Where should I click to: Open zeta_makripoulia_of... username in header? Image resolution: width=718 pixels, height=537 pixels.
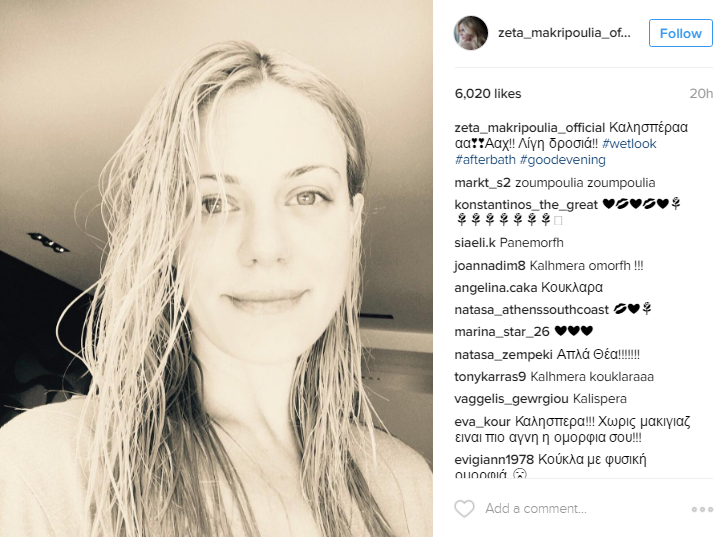click(x=564, y=33)
